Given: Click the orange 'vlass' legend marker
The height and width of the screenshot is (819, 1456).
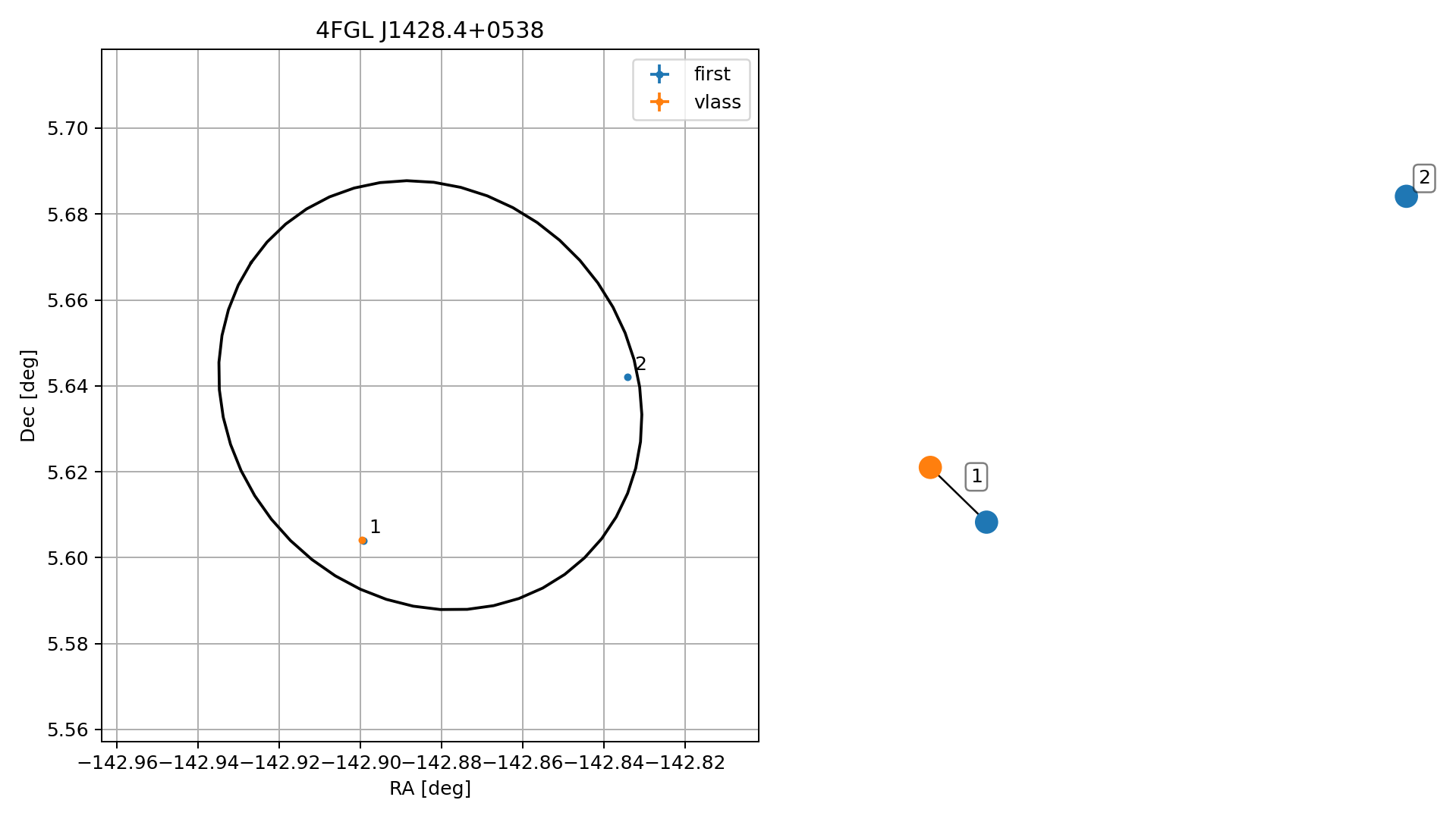Looking at the screenshot, I should click(659, 102).
